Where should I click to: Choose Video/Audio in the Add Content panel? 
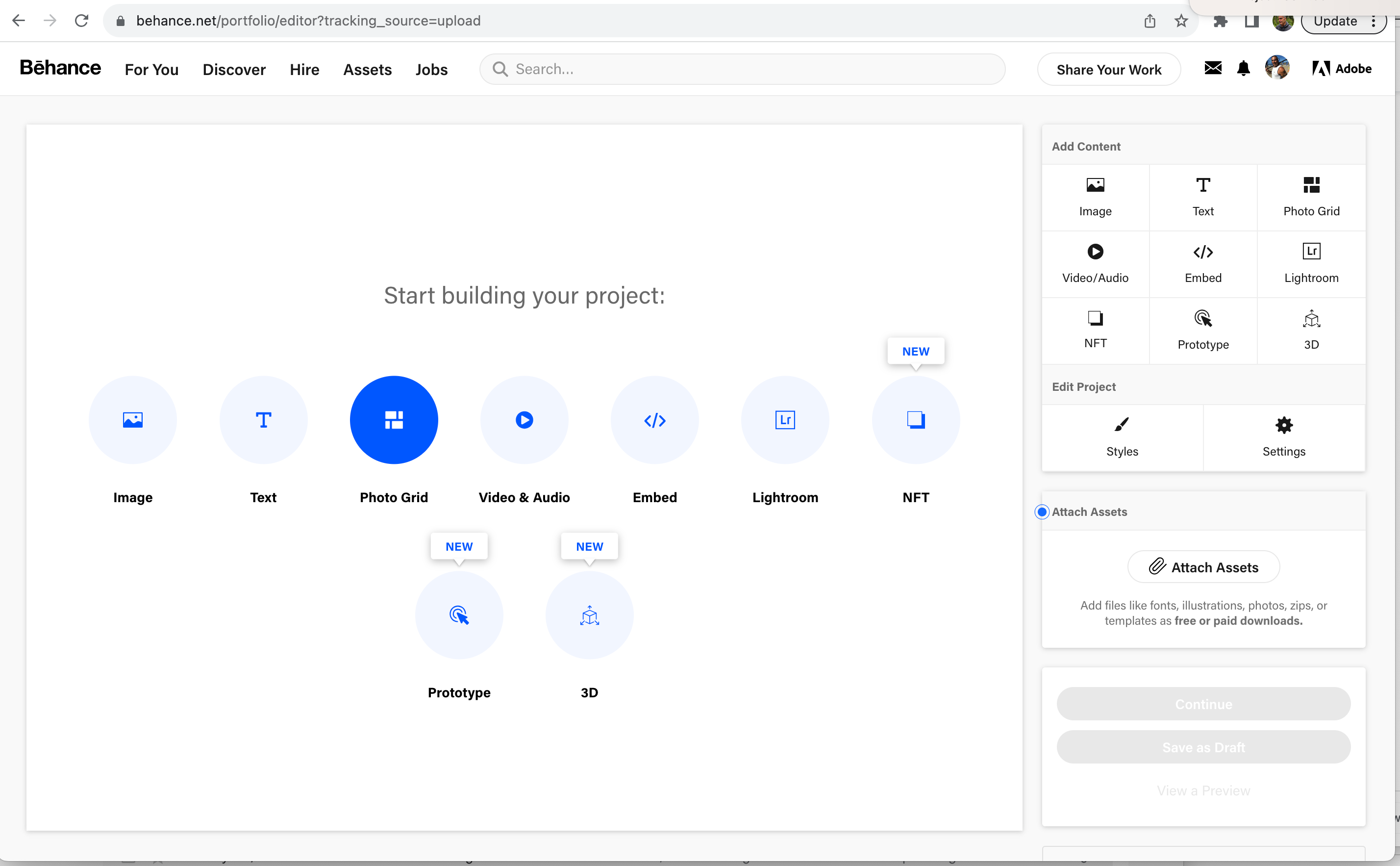pos(1095,263)
